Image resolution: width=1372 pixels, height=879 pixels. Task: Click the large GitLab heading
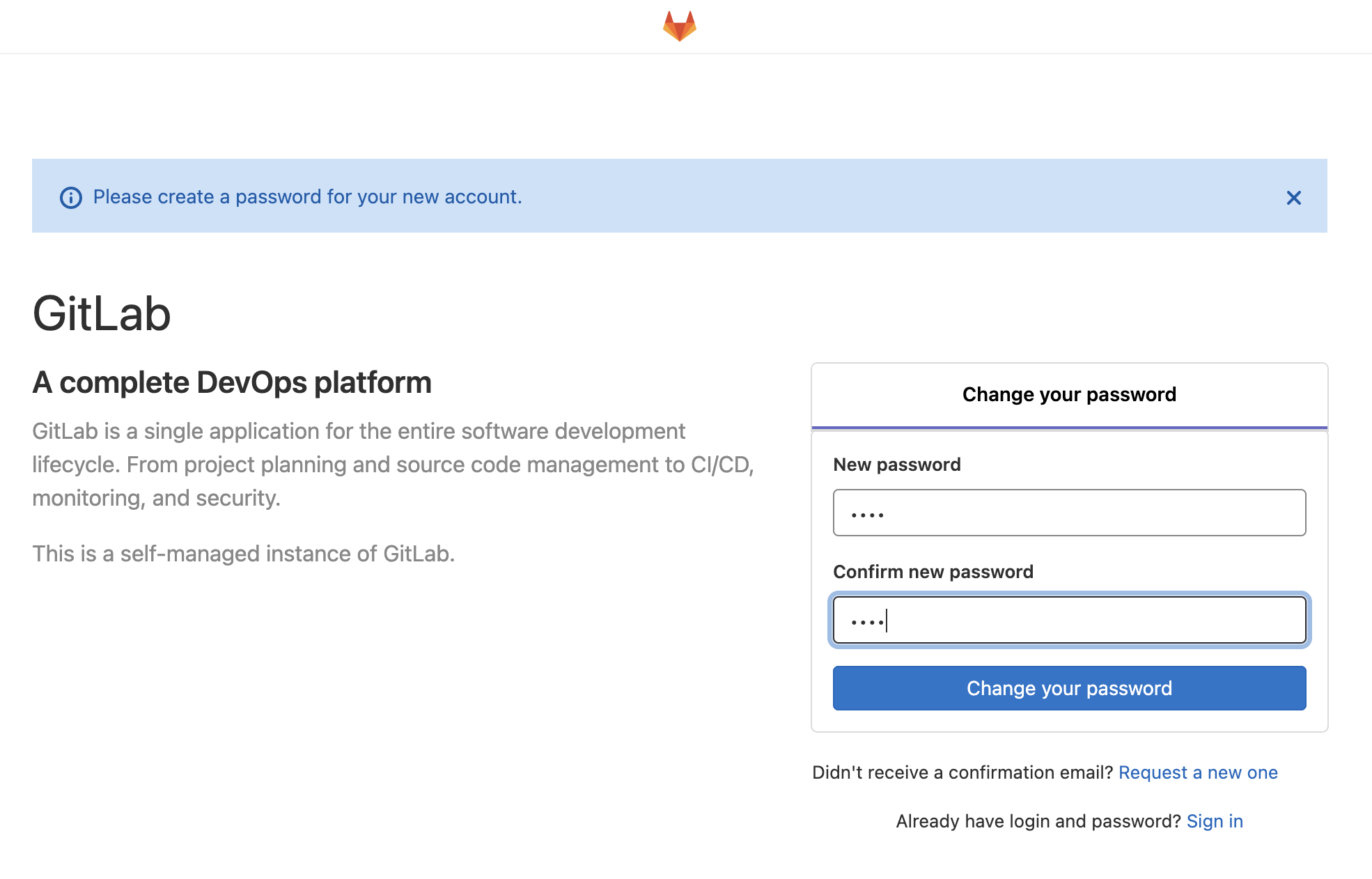point(102,313)
